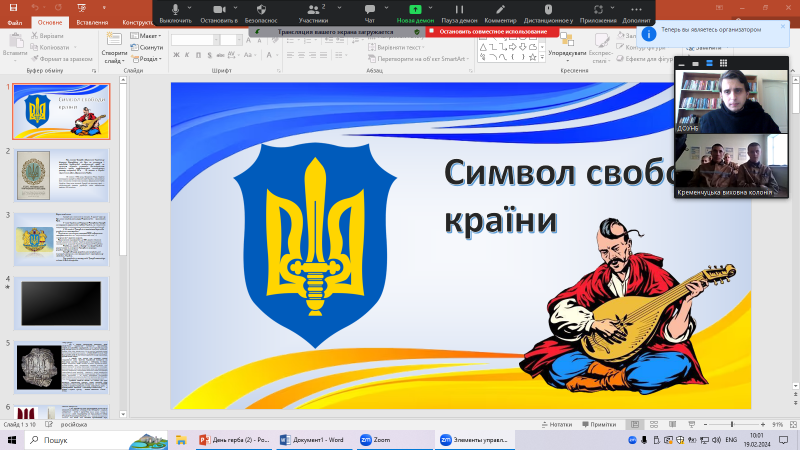The image size is (800, 450).
Task: Click Fit slide to window icon
Action: pyautogui.click(x=793, y=424)
